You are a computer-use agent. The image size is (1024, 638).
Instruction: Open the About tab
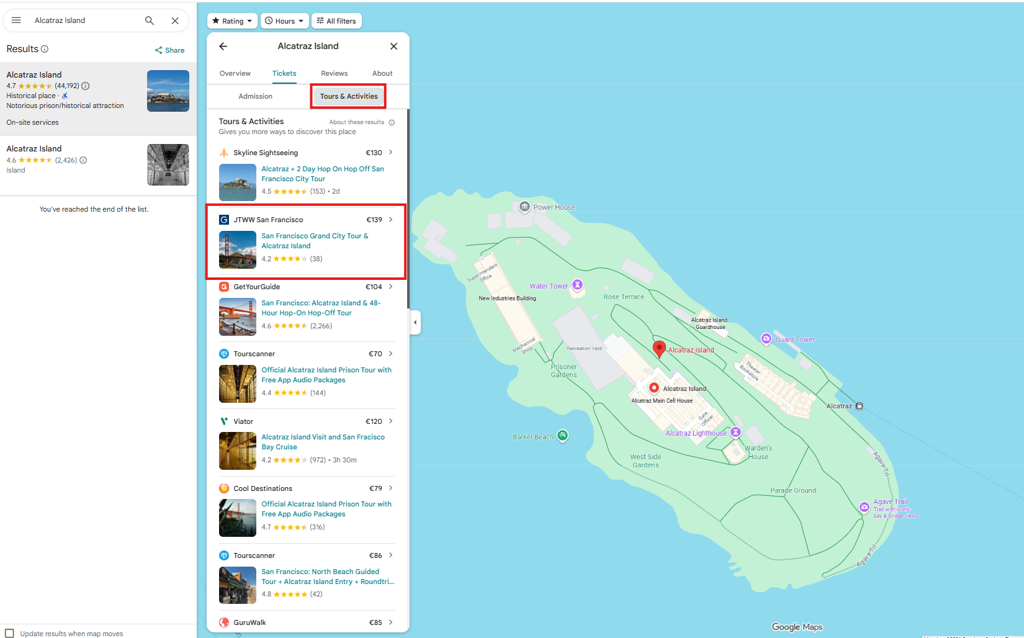pyautogui.click(x=382, y=73)
